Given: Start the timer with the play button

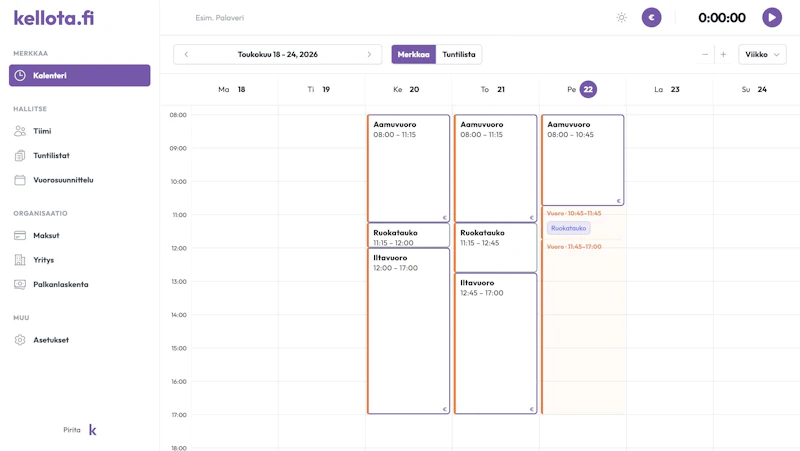Looking at the screenshot, I should coord(772,17).
